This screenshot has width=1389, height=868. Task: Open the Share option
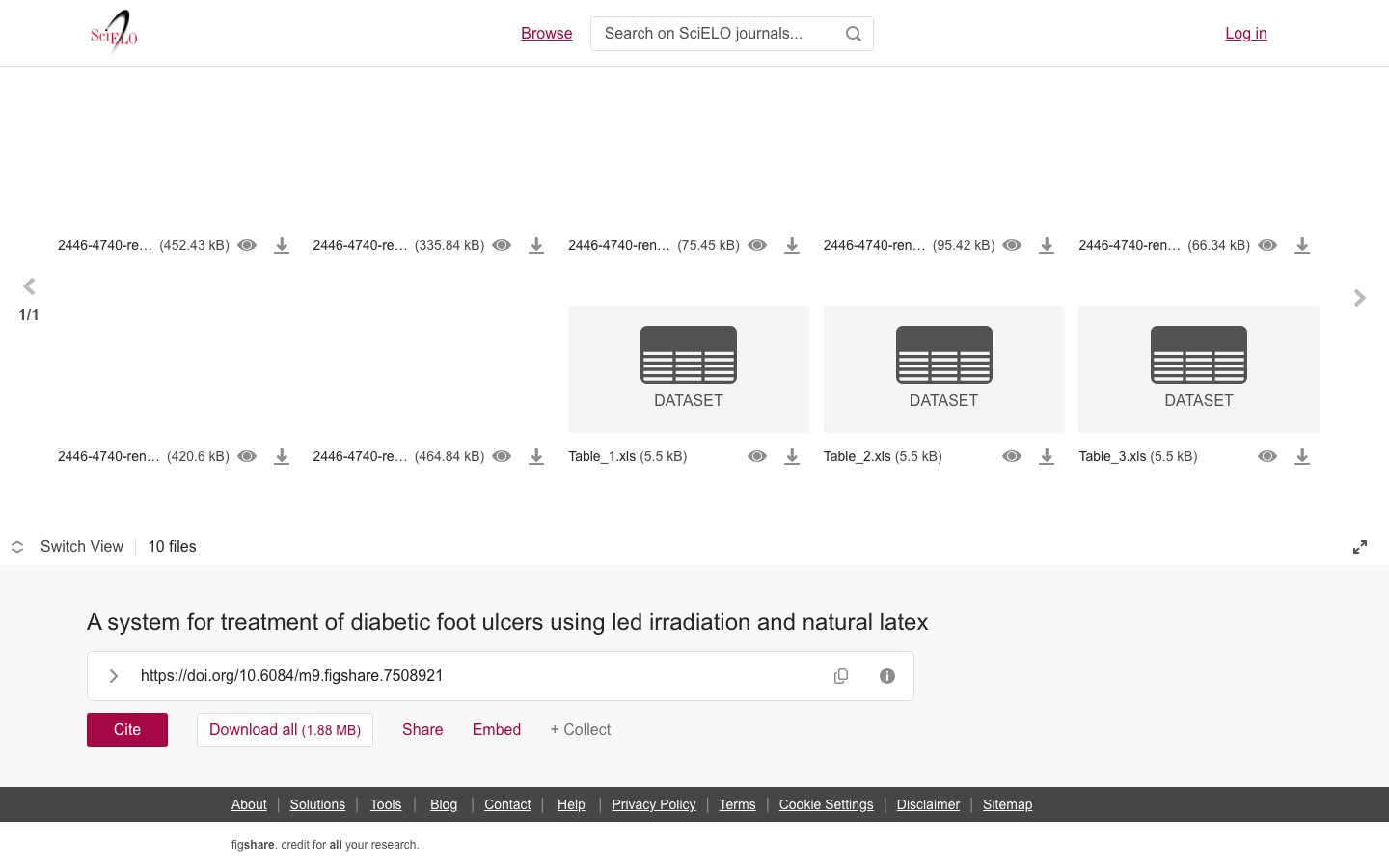pyautogui.click(x=422, y=730)
